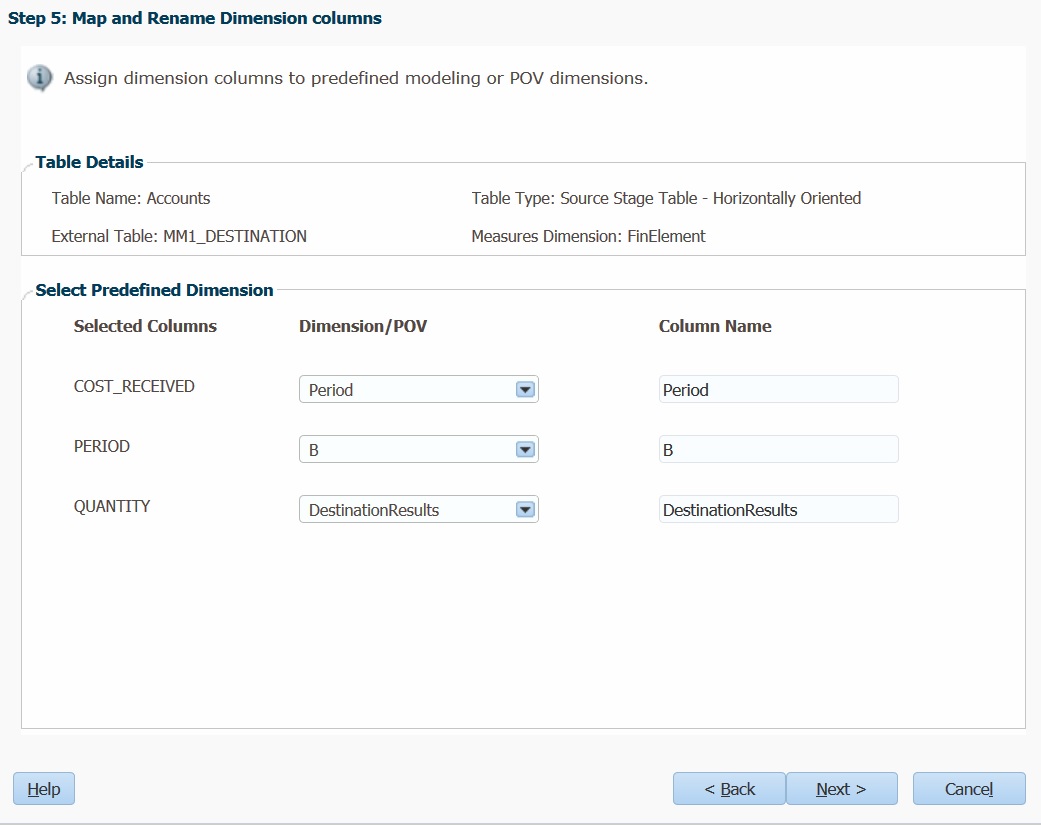Click the information icon beside the instructions
This screenshot has width=1041, height=825.
pos(40,78)
